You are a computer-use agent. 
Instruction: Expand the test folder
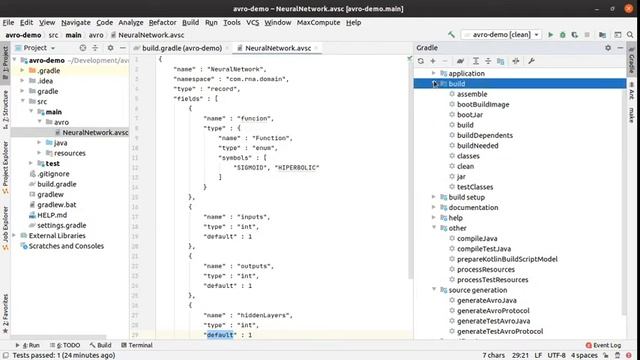pos(31,163)
